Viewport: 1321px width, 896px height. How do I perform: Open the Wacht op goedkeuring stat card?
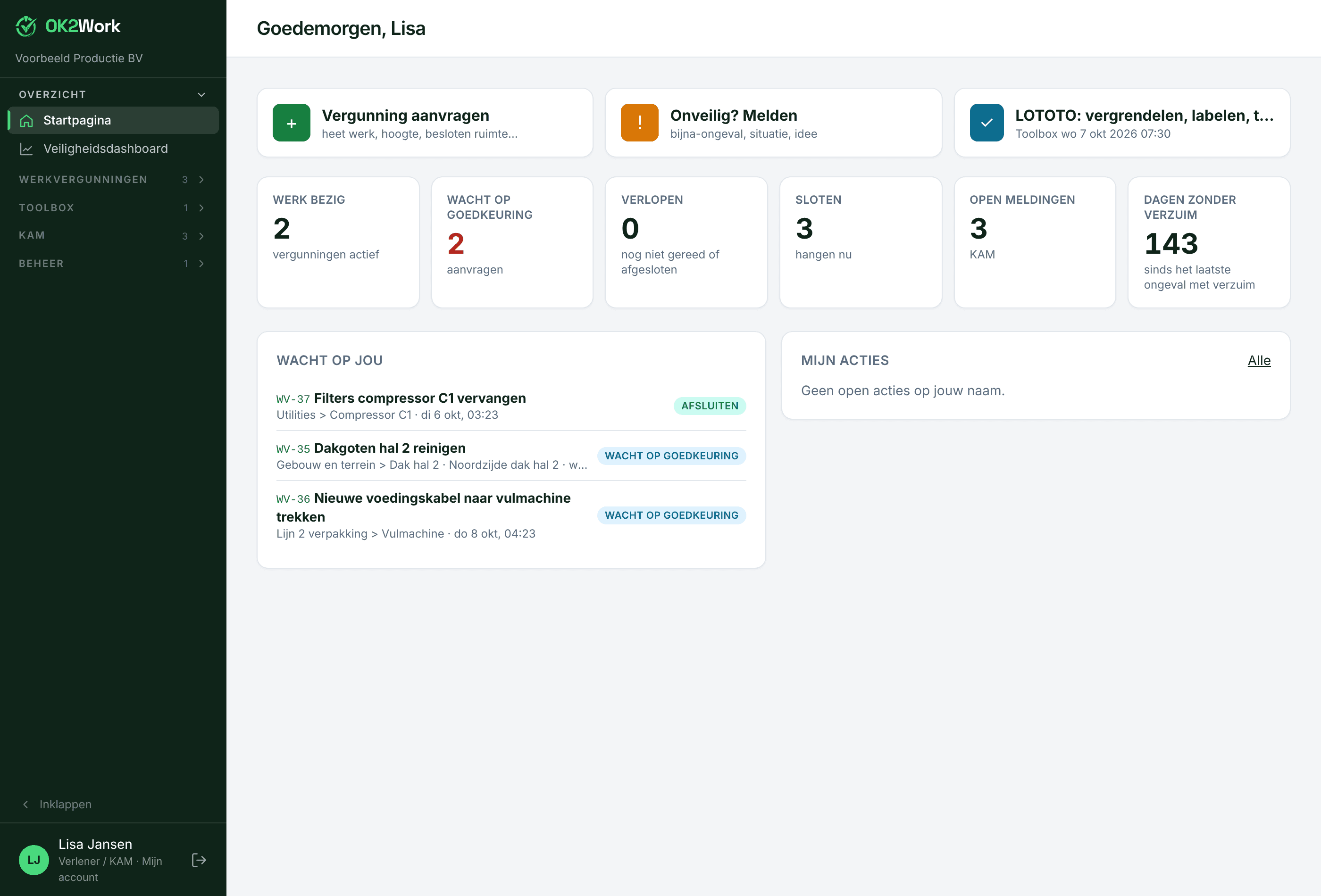point(512,242)
